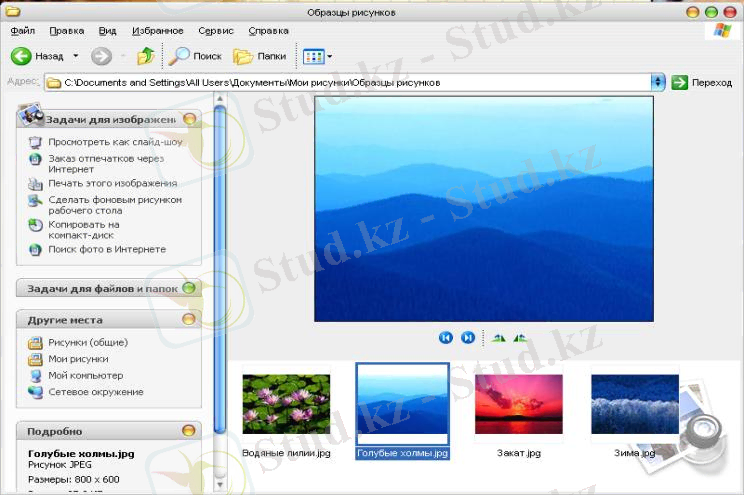Image resolution: width=744 pixels, height=495 pixels.
Task: Show next image in filmstrip preview
Action: click(x=468, y=338)
